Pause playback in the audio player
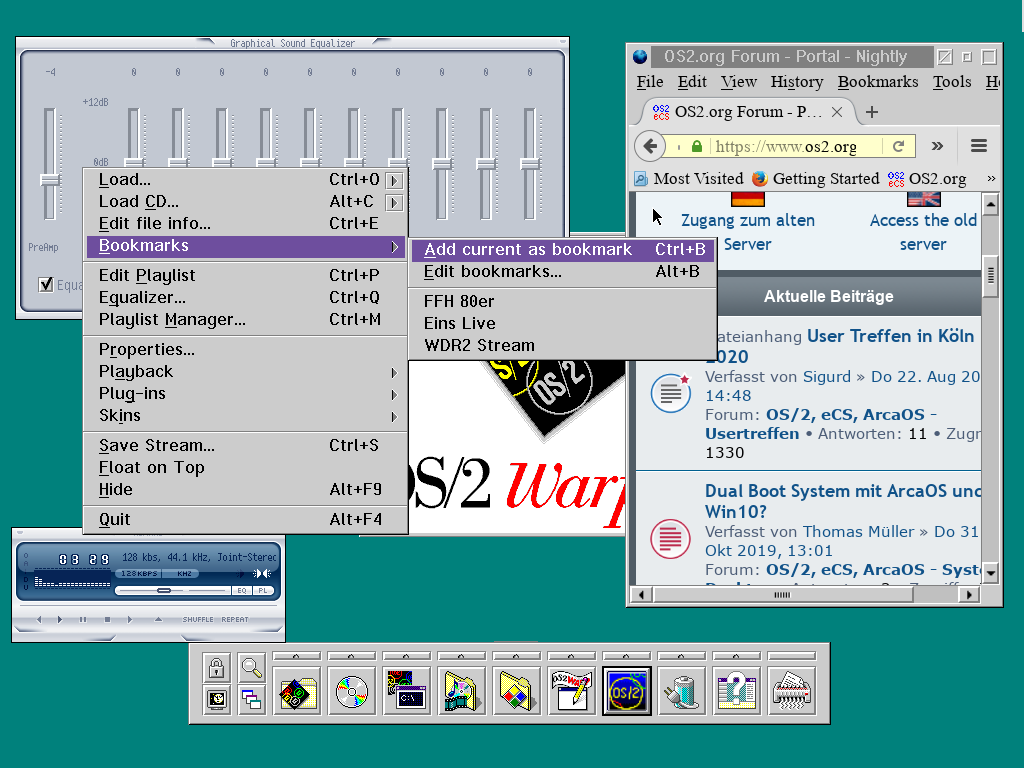 [83, 619]
